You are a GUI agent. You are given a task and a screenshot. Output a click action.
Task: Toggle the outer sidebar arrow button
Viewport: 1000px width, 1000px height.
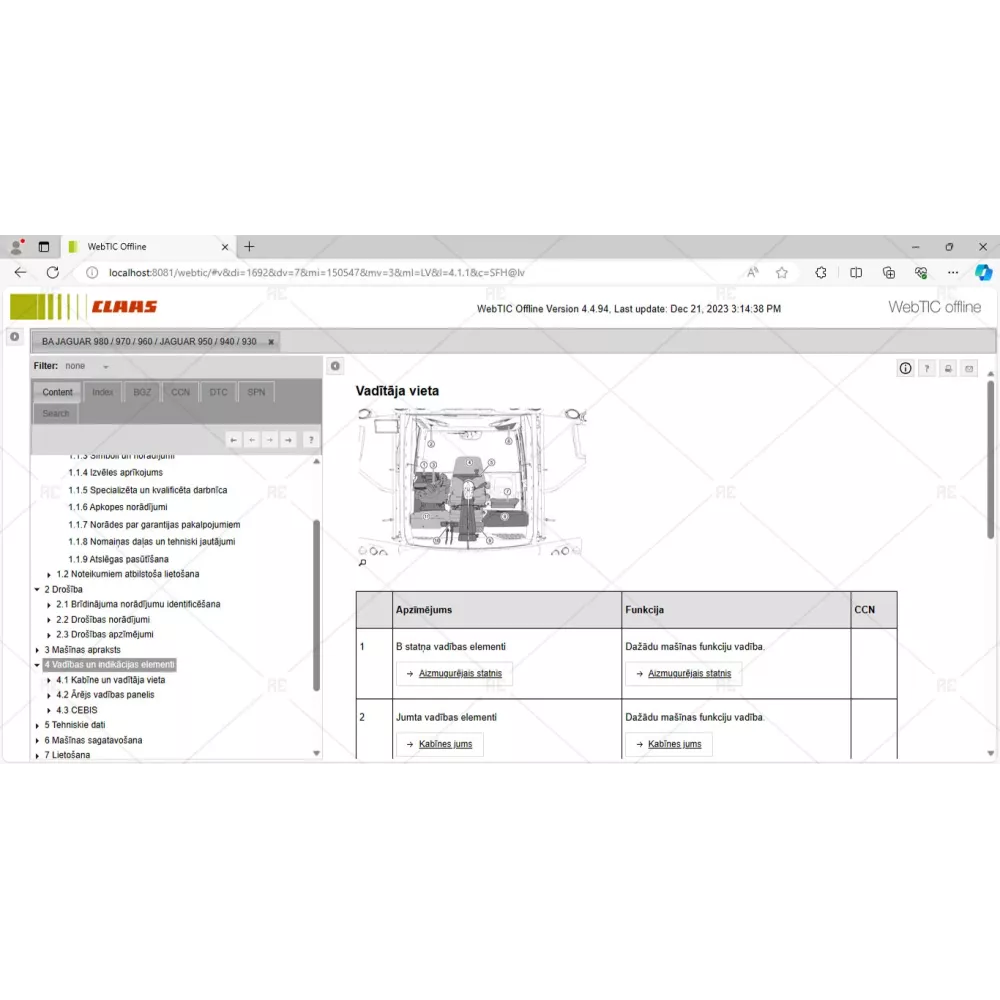pyautogui.click(x=14, y=337)
